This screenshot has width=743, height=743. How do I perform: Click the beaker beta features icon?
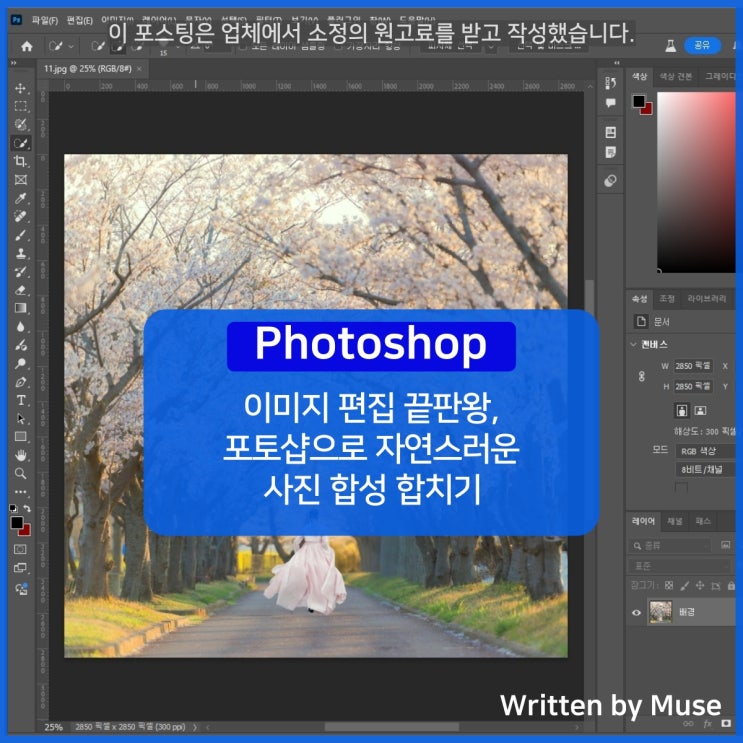click(670, 46)
